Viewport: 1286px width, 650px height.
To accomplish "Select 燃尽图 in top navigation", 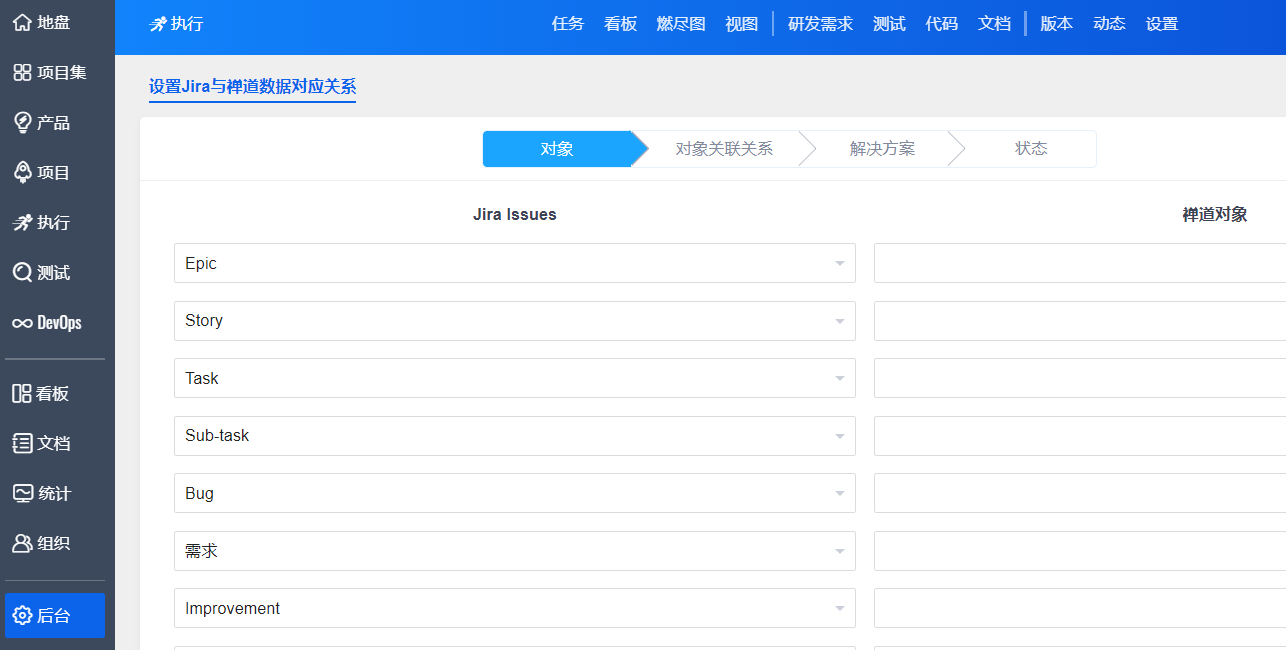I will tap(680, 24).
